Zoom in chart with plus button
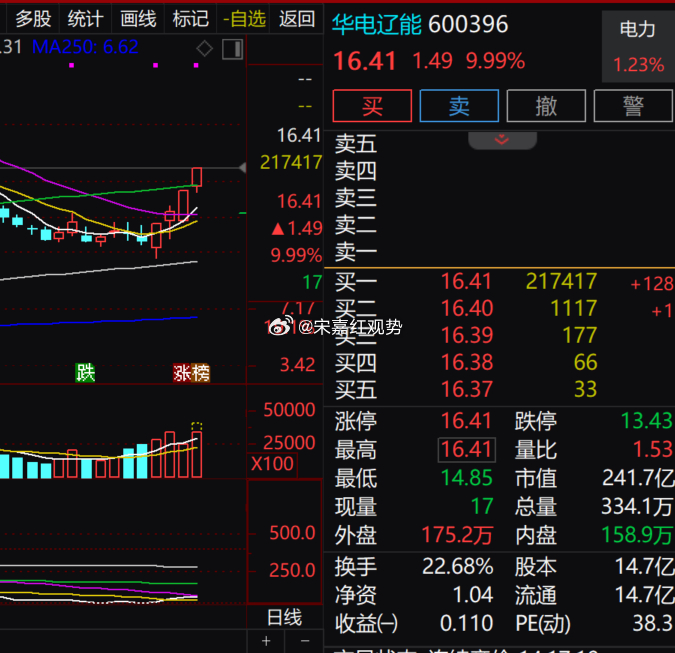The height and width of the screenshot is (653, 675). click(266, 641)
